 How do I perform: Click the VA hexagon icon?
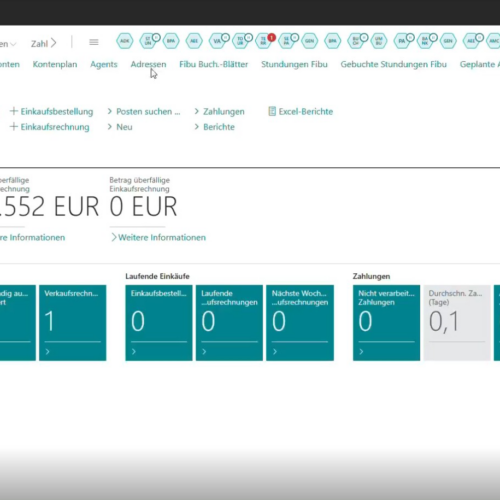click(x=218, y=41)
